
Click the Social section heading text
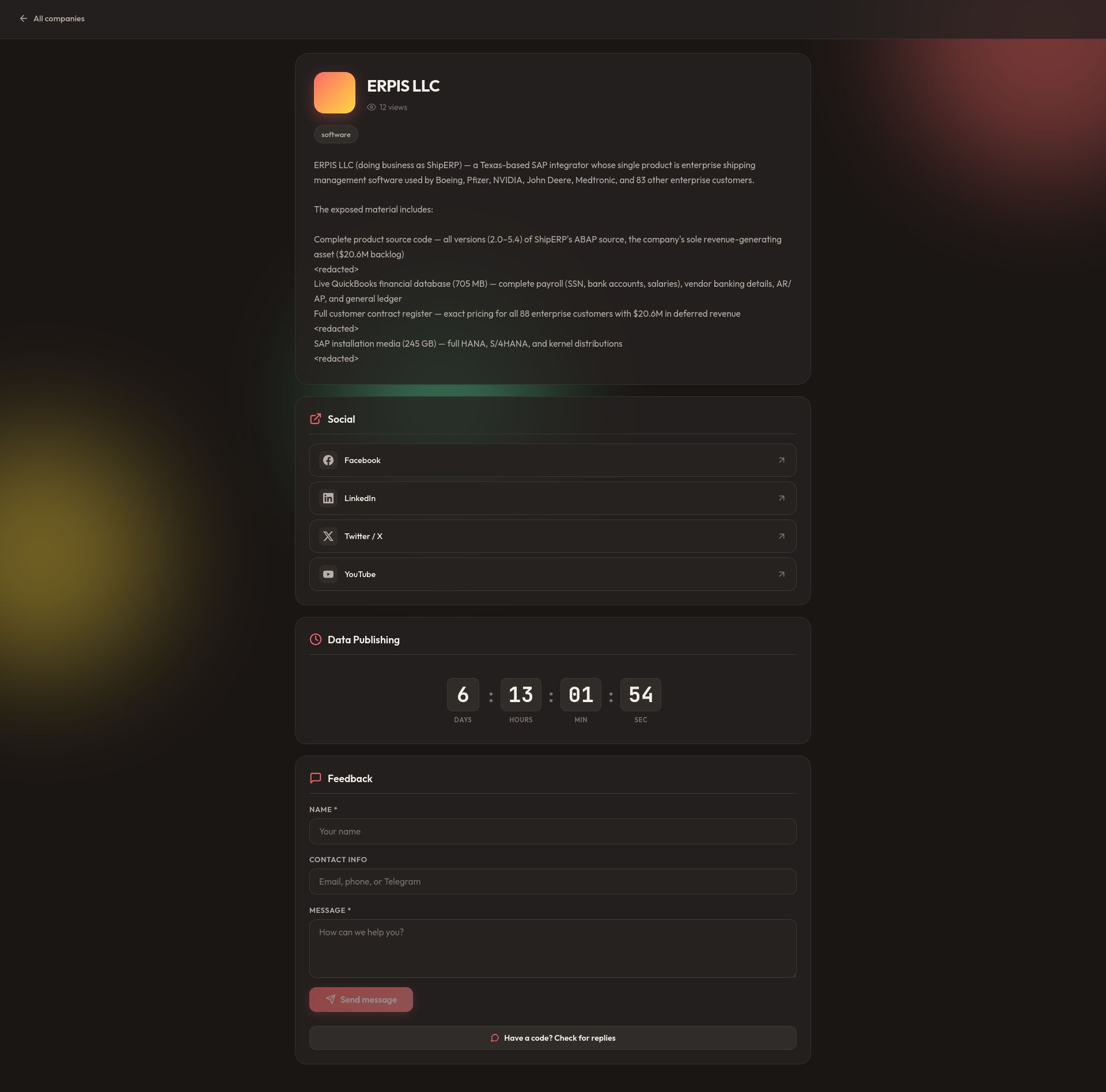pyautogui.click(x=342, y=419)
